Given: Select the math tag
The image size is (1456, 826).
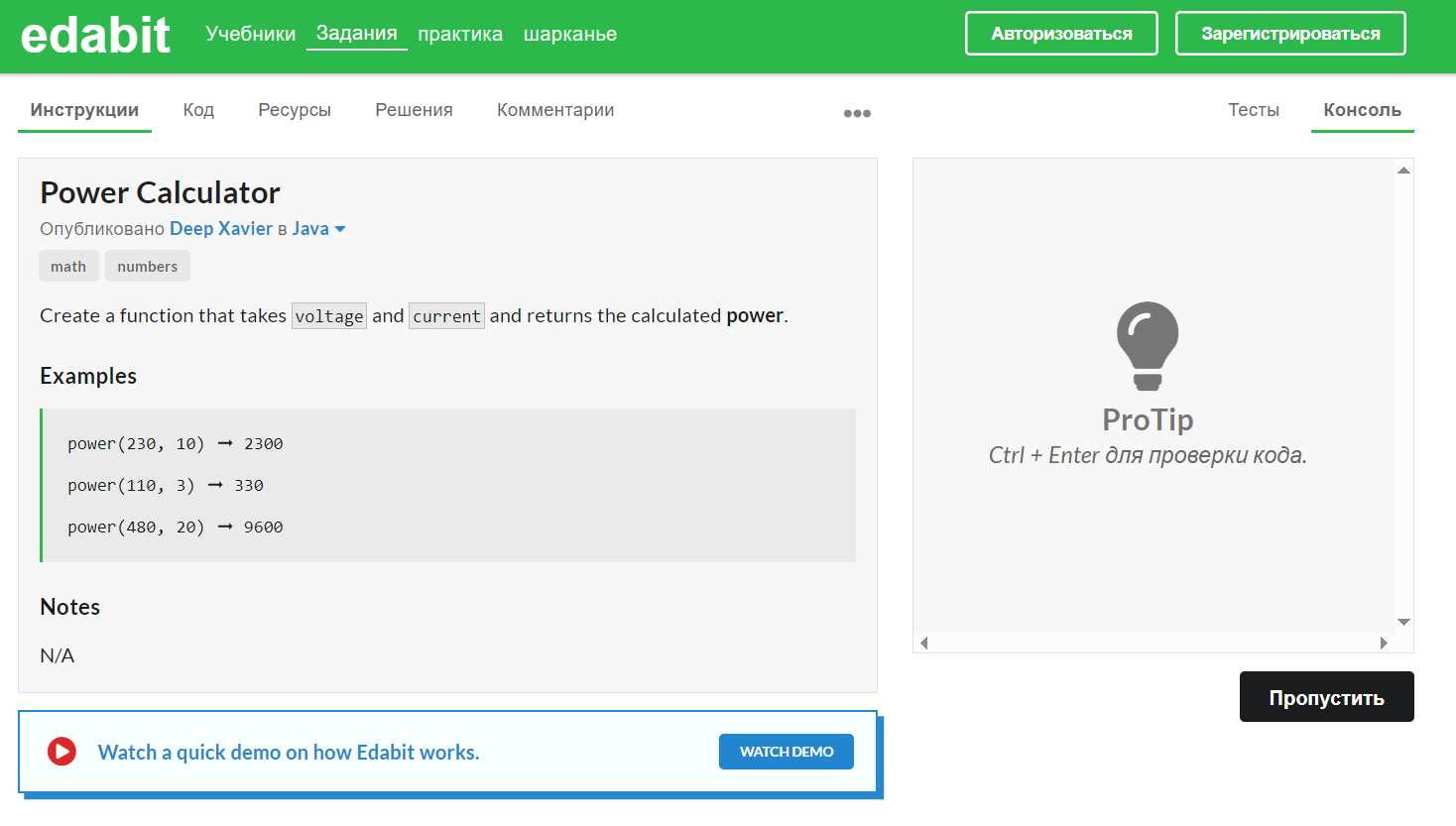Looking at the screenshot, I should click(68, 266).
